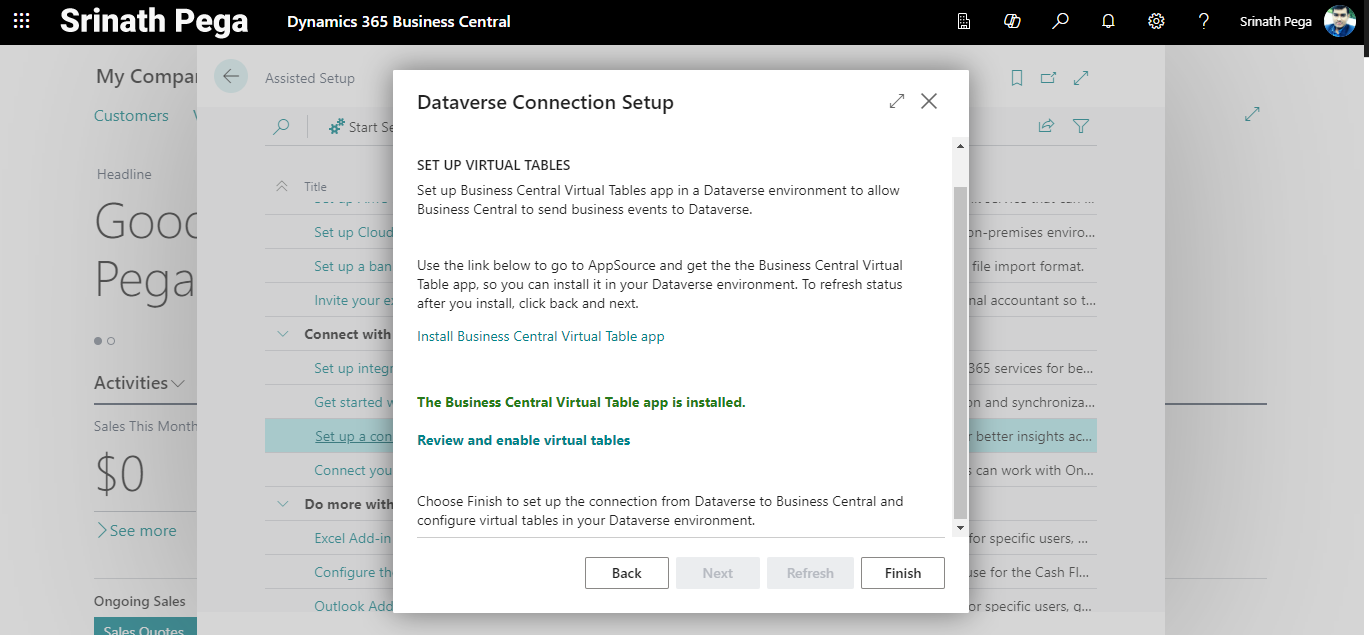
Task: Open the app launcher waffle menu
Action: pyautogui.click(x=21, y=21)
